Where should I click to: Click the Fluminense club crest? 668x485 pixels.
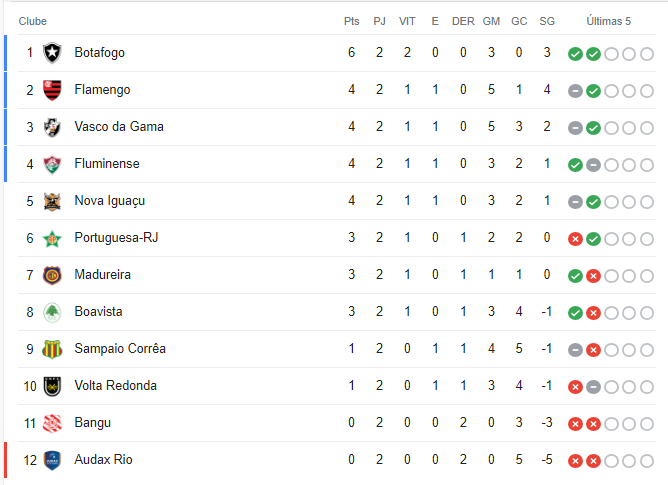52,164
